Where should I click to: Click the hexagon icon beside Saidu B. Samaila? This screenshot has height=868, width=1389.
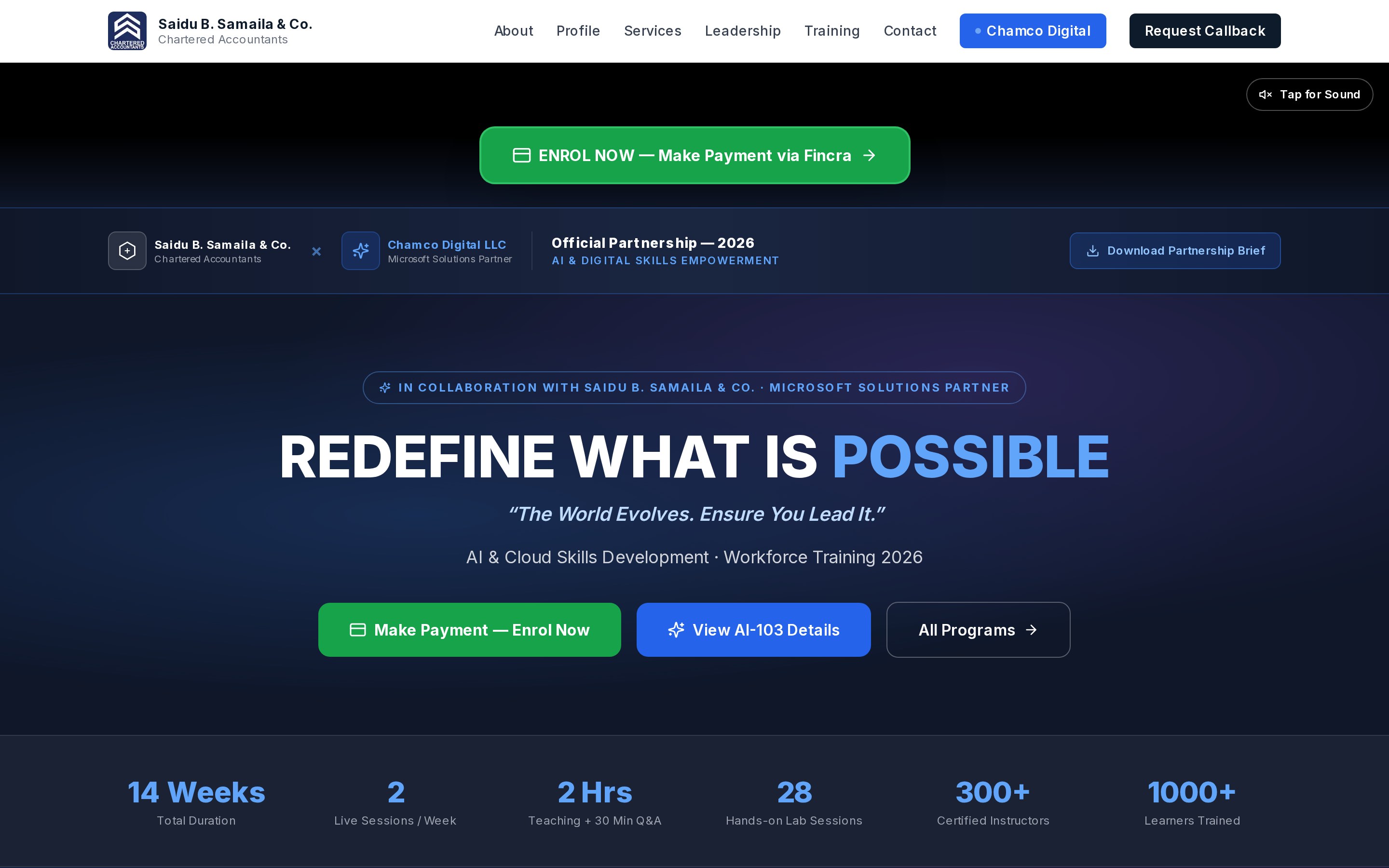[x=127, y=251]
